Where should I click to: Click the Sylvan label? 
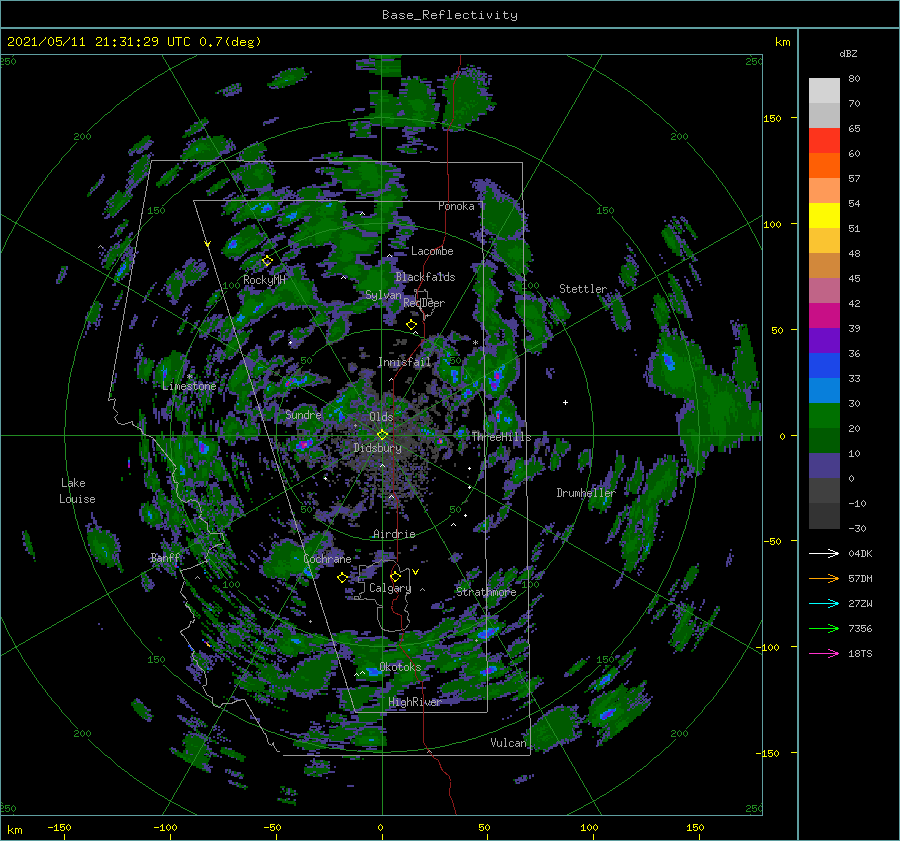[383, 295]
